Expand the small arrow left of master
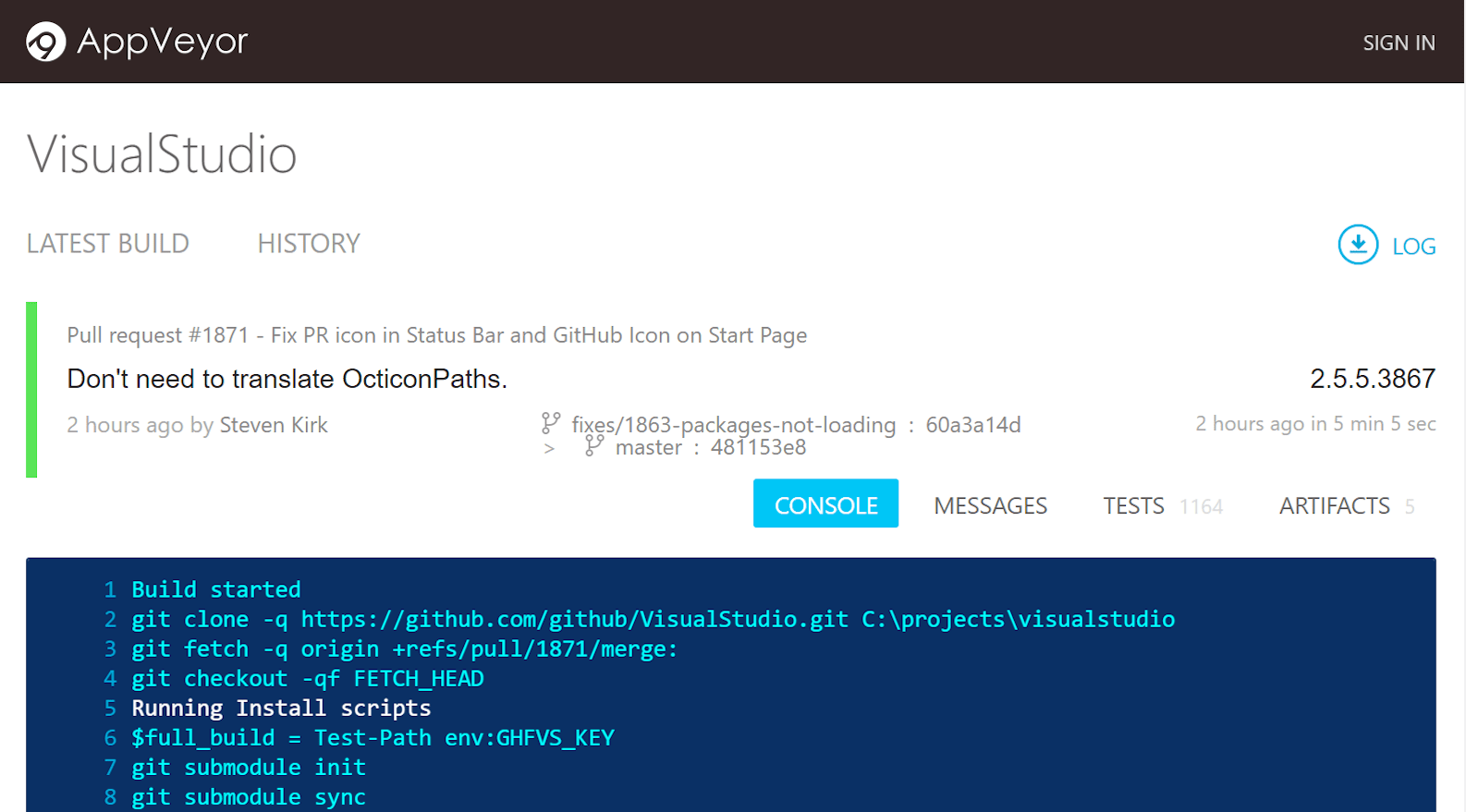Screen dimensions: 1466x812 tap(549, 448)
